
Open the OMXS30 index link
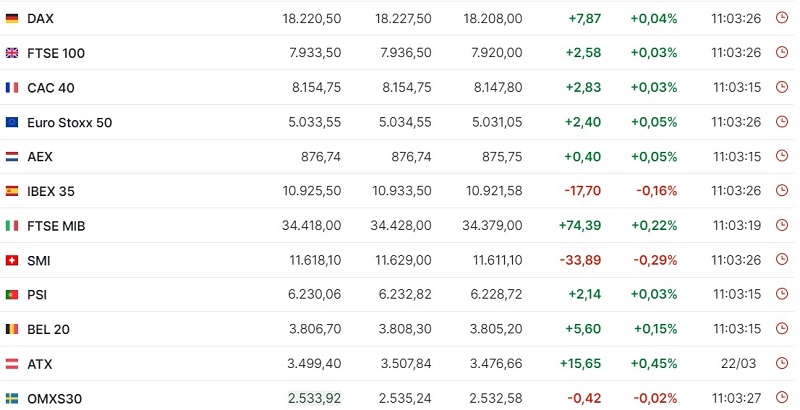pos(54,399)
